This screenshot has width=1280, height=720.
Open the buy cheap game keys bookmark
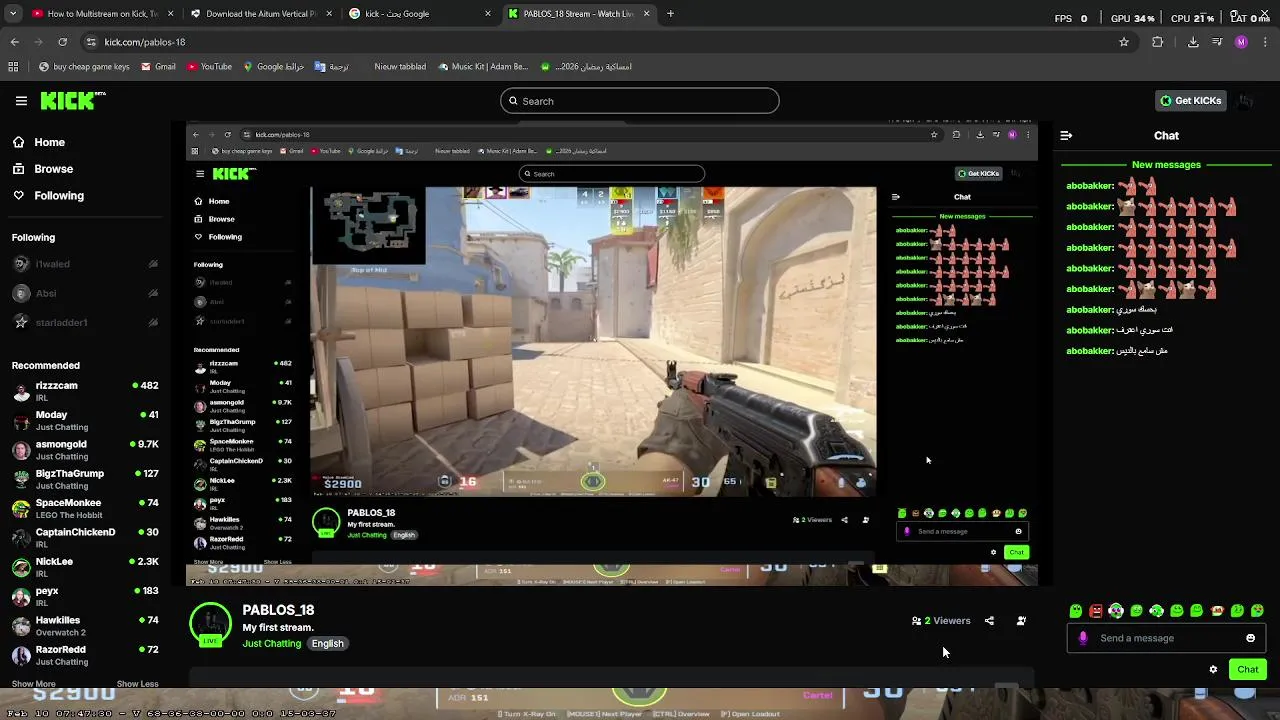click(x=84, y=67)
